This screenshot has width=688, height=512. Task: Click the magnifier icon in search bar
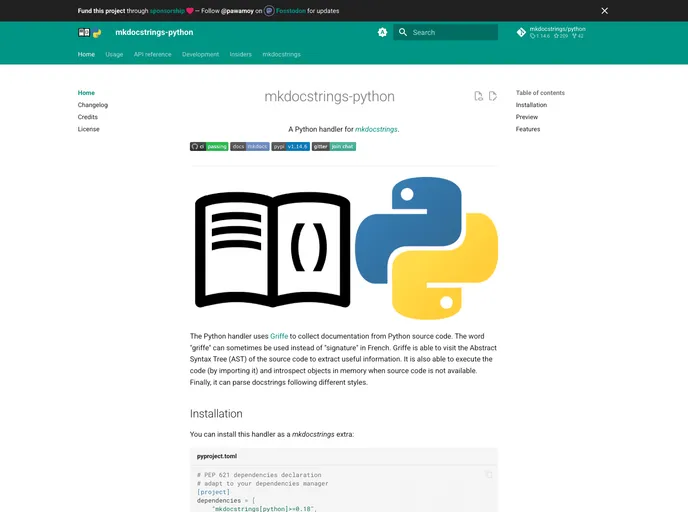point(403,32)
